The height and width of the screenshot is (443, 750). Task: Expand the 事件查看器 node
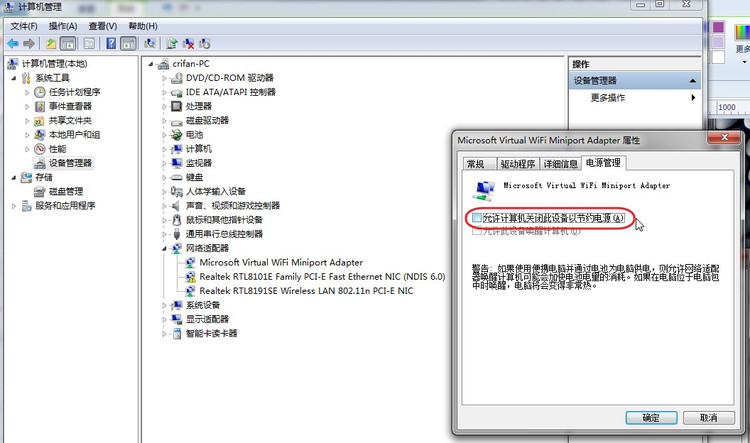pos(27,107)
